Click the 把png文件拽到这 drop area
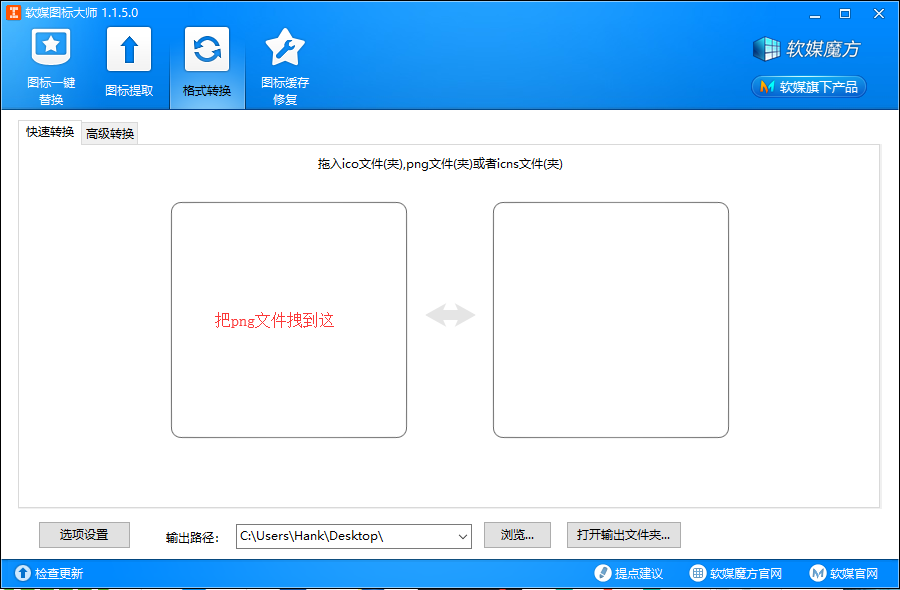Image resolution: width=900 pixels, height=590 pixels. tap(288, 319)
